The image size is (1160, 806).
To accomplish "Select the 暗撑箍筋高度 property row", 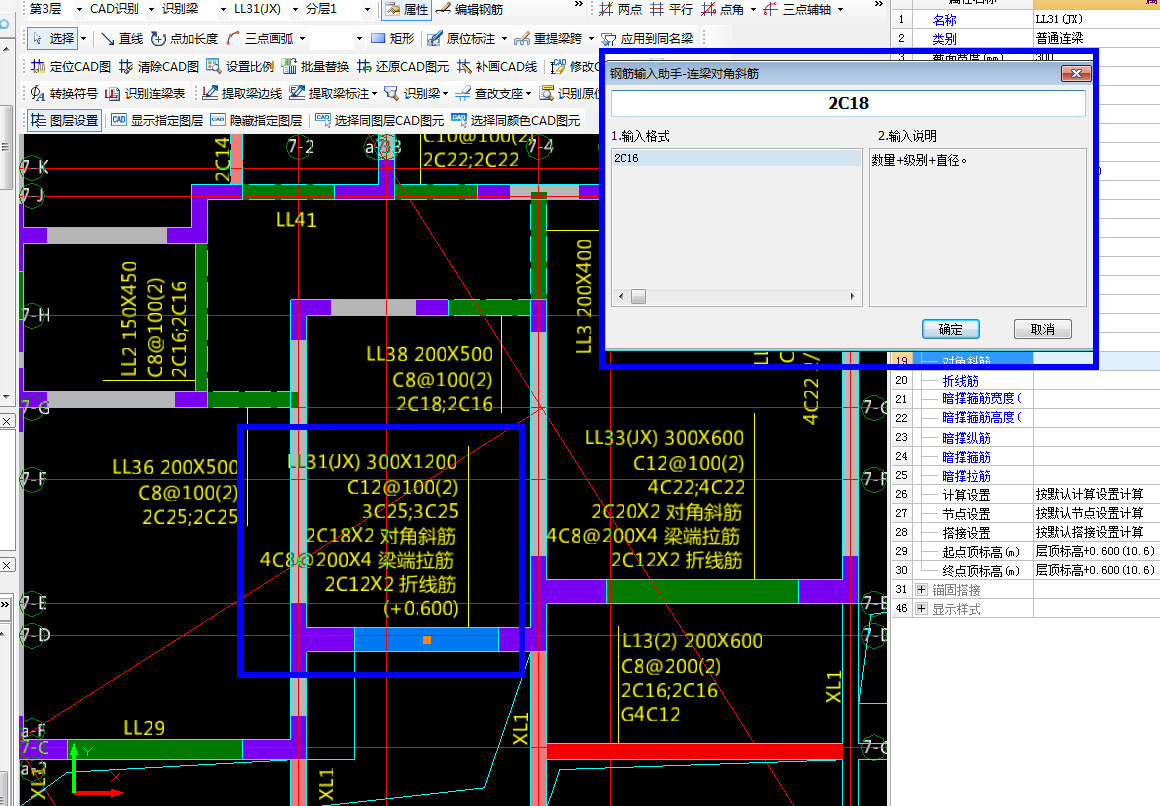I will click(981, 417).
